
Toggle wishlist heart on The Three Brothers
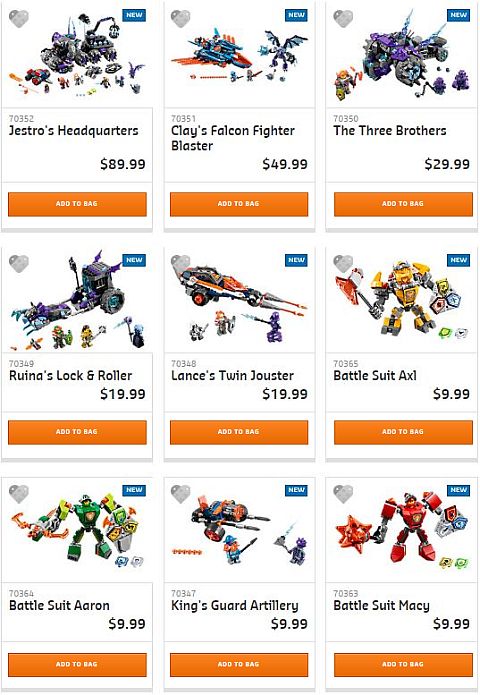pos(343,19)
